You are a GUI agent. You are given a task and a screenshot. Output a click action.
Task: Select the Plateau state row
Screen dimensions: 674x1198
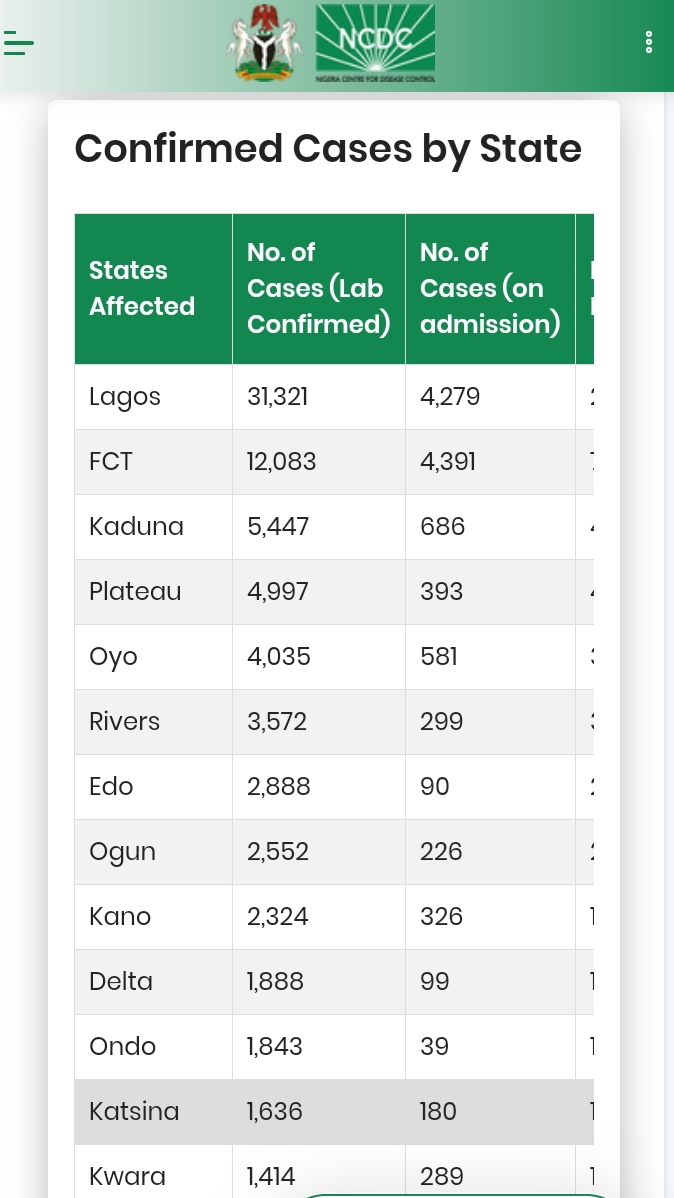click(135, 592)
